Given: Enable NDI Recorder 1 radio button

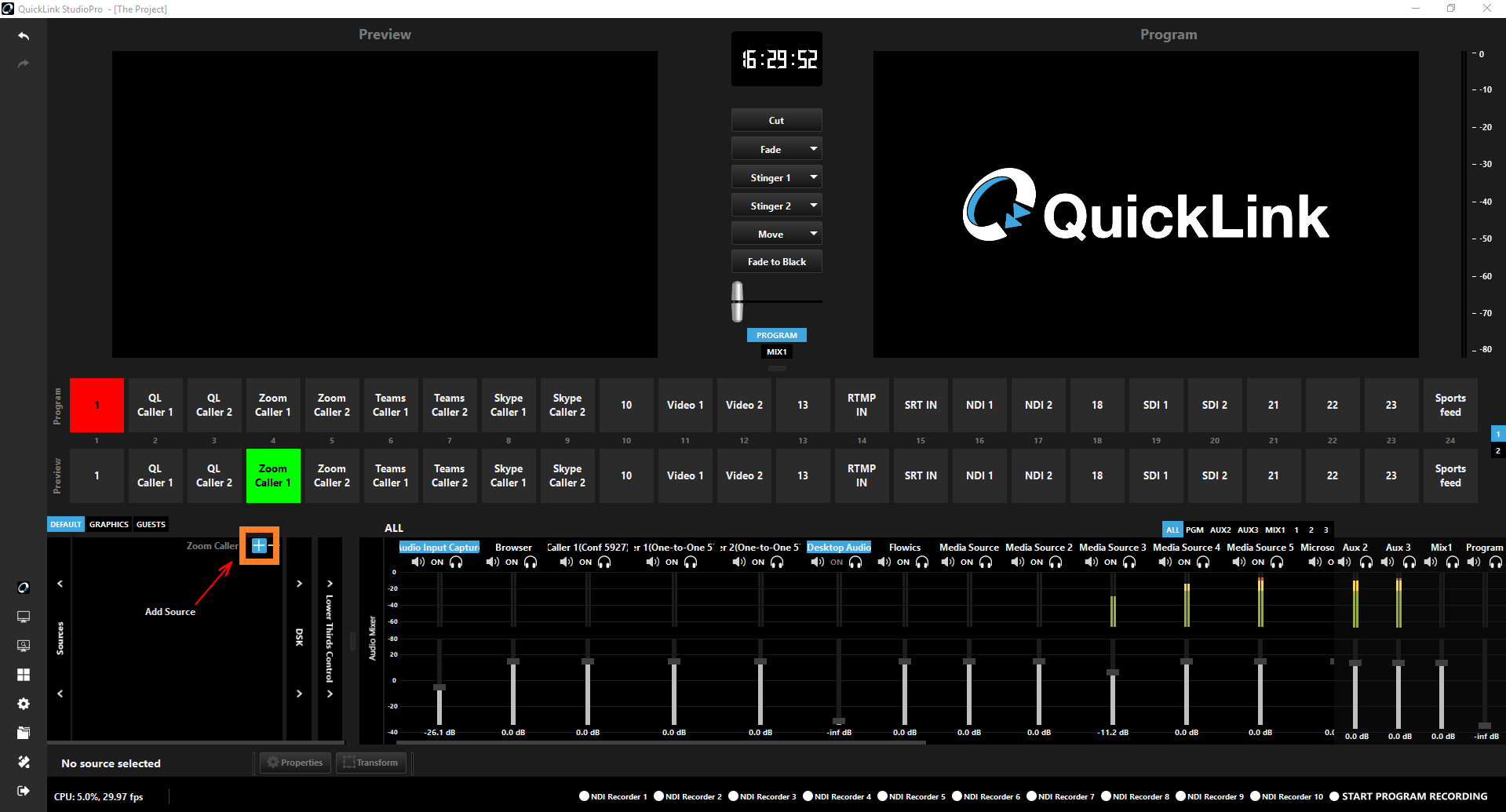Looking at the screenshot, I should pyautogui.click(x=584, y=796).
